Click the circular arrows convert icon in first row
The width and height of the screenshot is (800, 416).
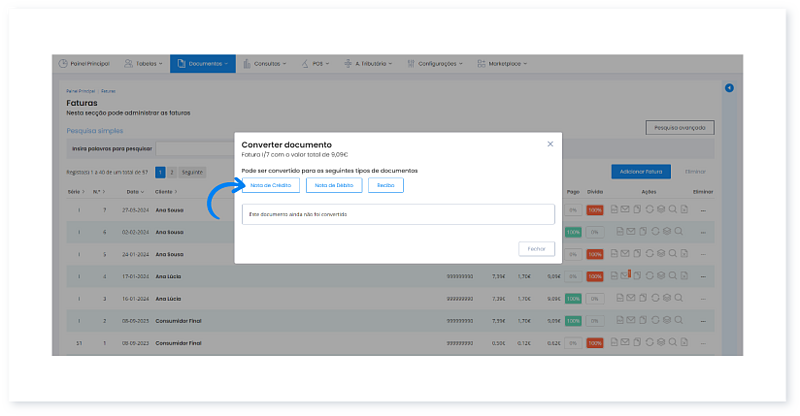pos(650,209)
